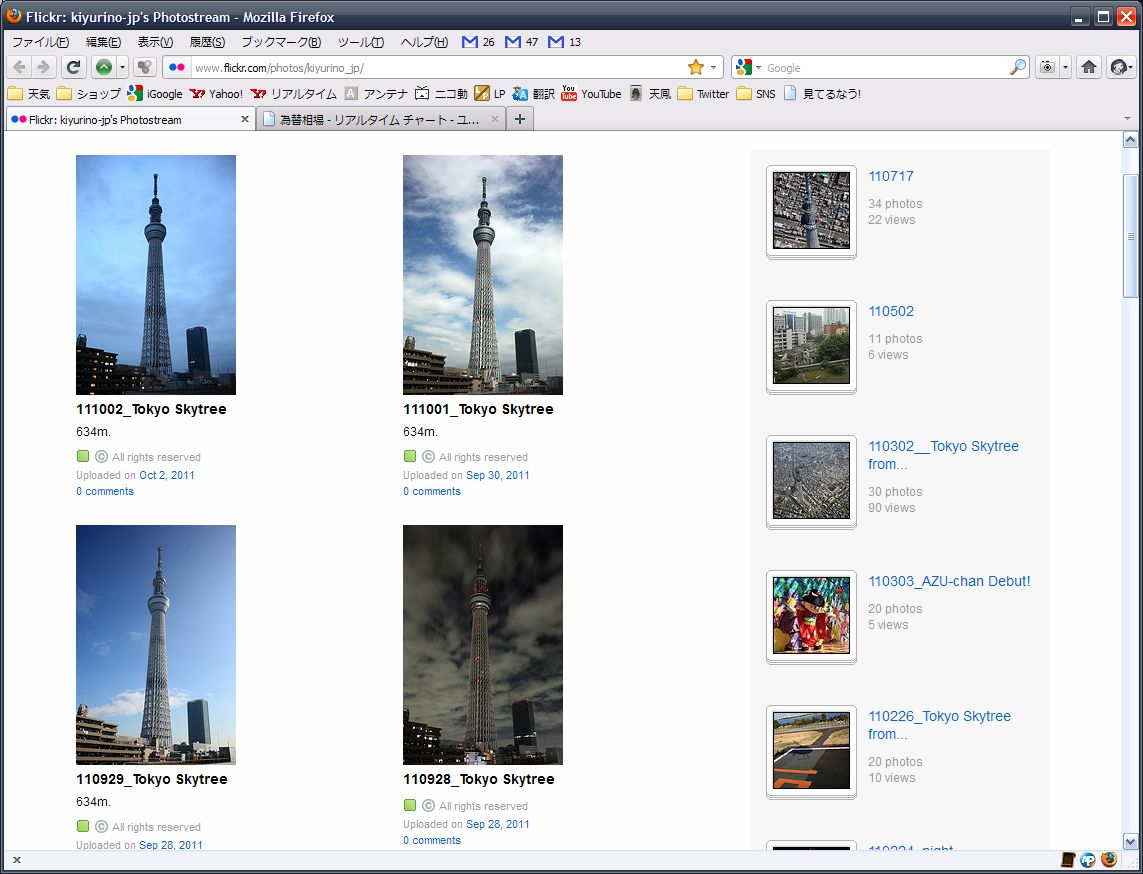The width and height of the screenshot is (1143, 874).
Task: Open the ヘルプ menu
Action: 424,42
